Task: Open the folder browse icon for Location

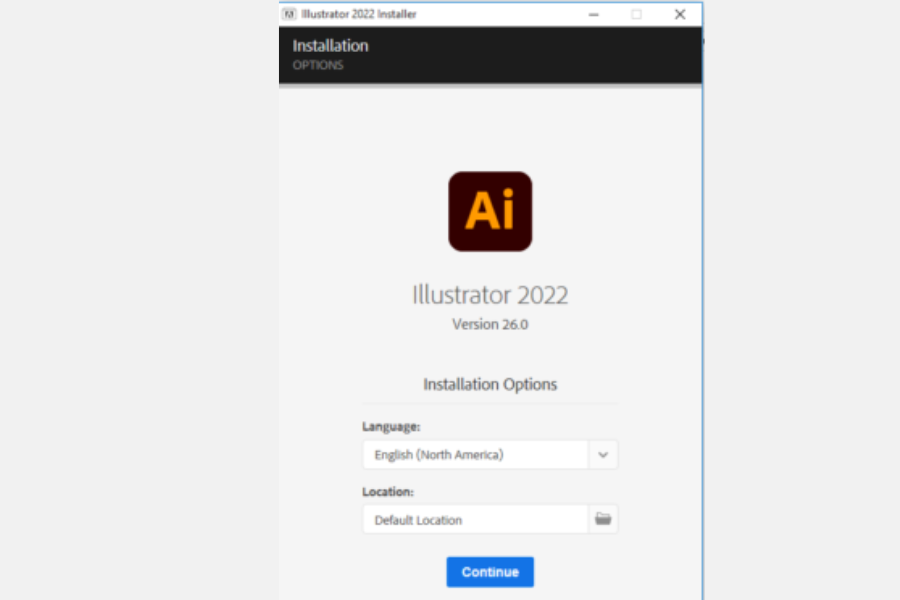Action: coord(603,519)
